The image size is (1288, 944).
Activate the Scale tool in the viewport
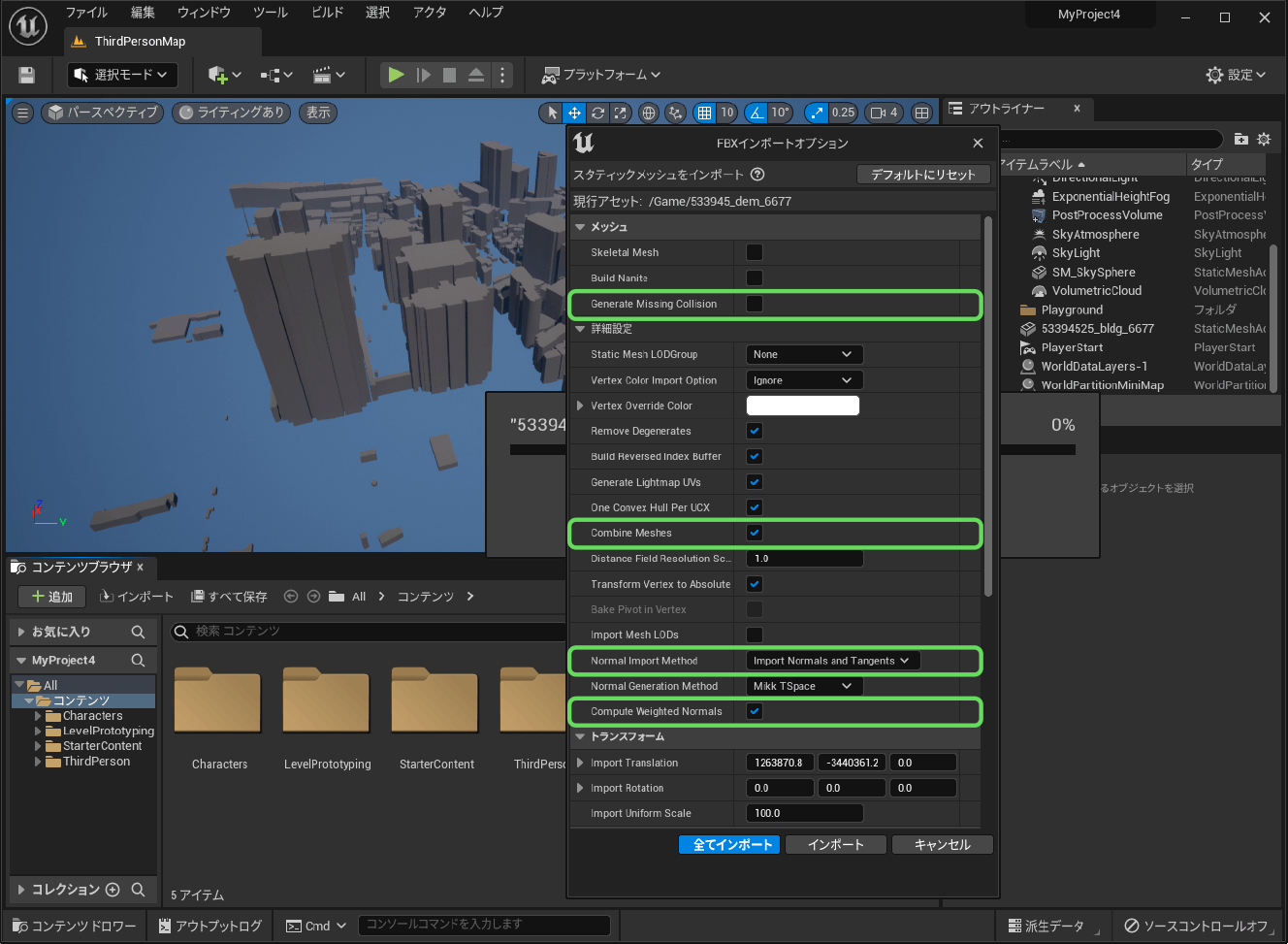click(x=621, y=113)
